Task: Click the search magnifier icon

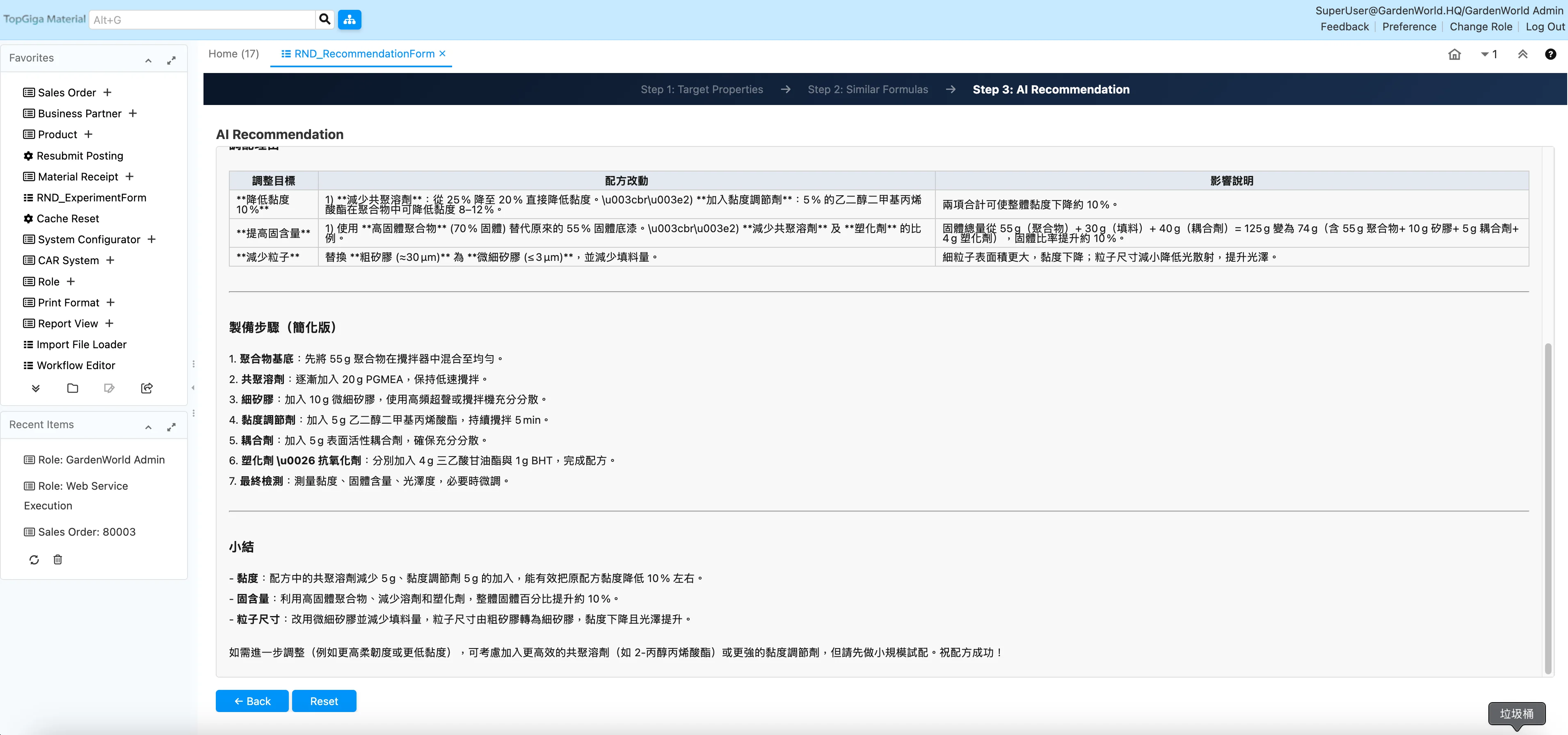Action: tap(325, 19)
